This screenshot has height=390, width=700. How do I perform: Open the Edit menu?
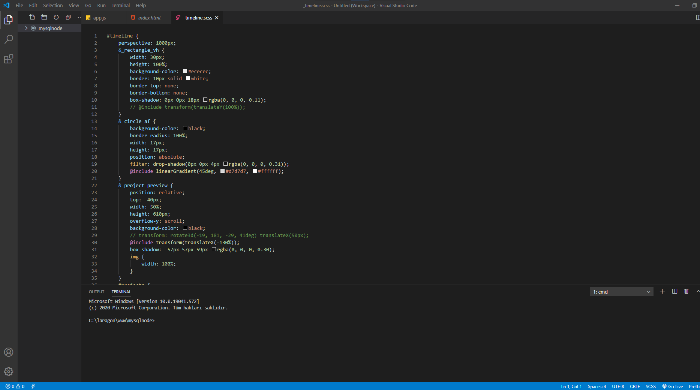(33, 5)
